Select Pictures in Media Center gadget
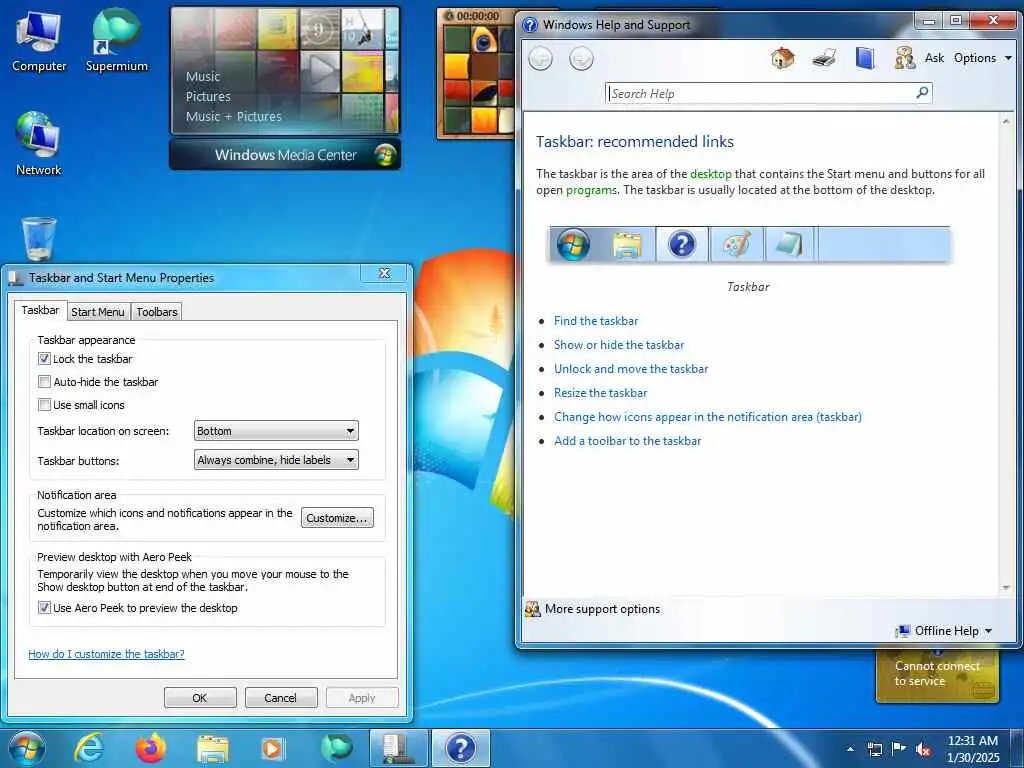 (208, 97)
